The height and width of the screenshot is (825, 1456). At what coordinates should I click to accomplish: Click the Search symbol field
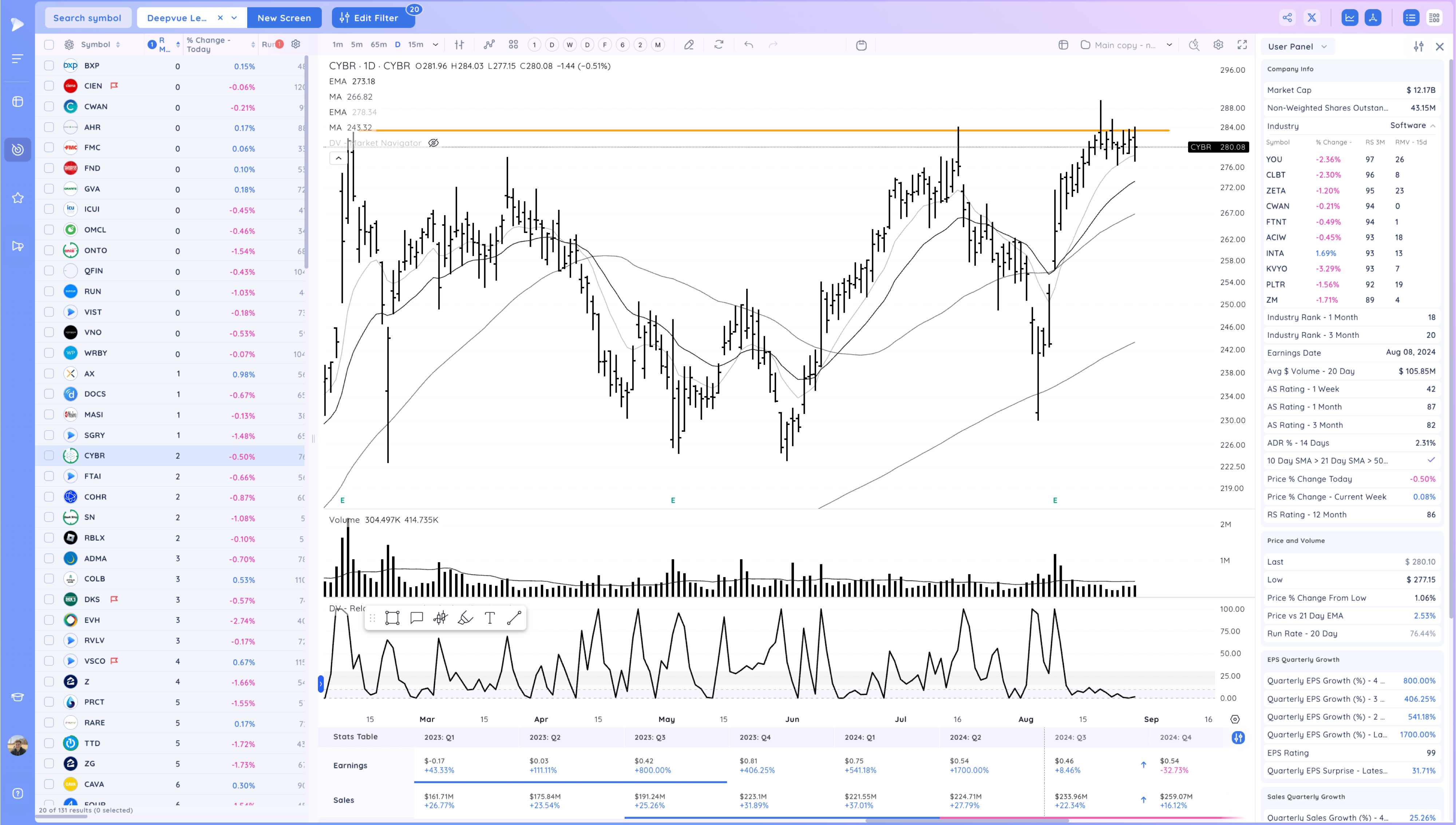[x=87, y=17]
